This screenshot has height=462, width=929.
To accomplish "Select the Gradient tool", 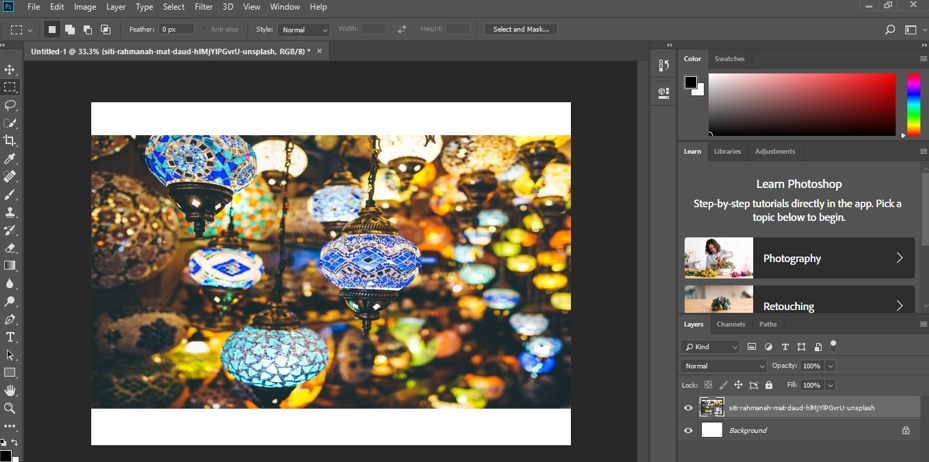I will coord(9,265).
